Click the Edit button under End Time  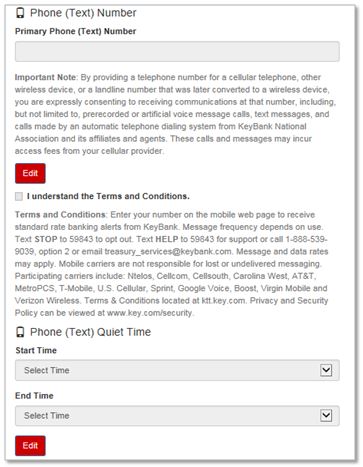30,446
